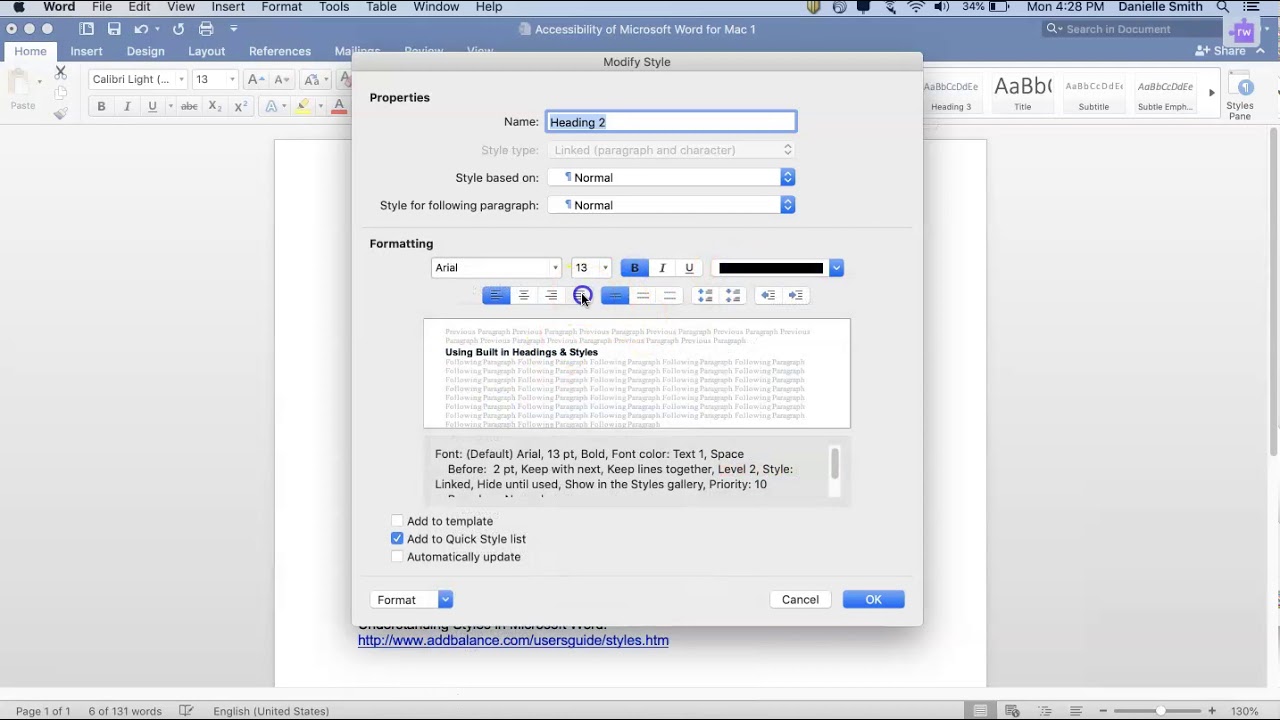Set align left in Modify Style
The height and width of the screenshot is (720, 1280).
pos(496,295)
